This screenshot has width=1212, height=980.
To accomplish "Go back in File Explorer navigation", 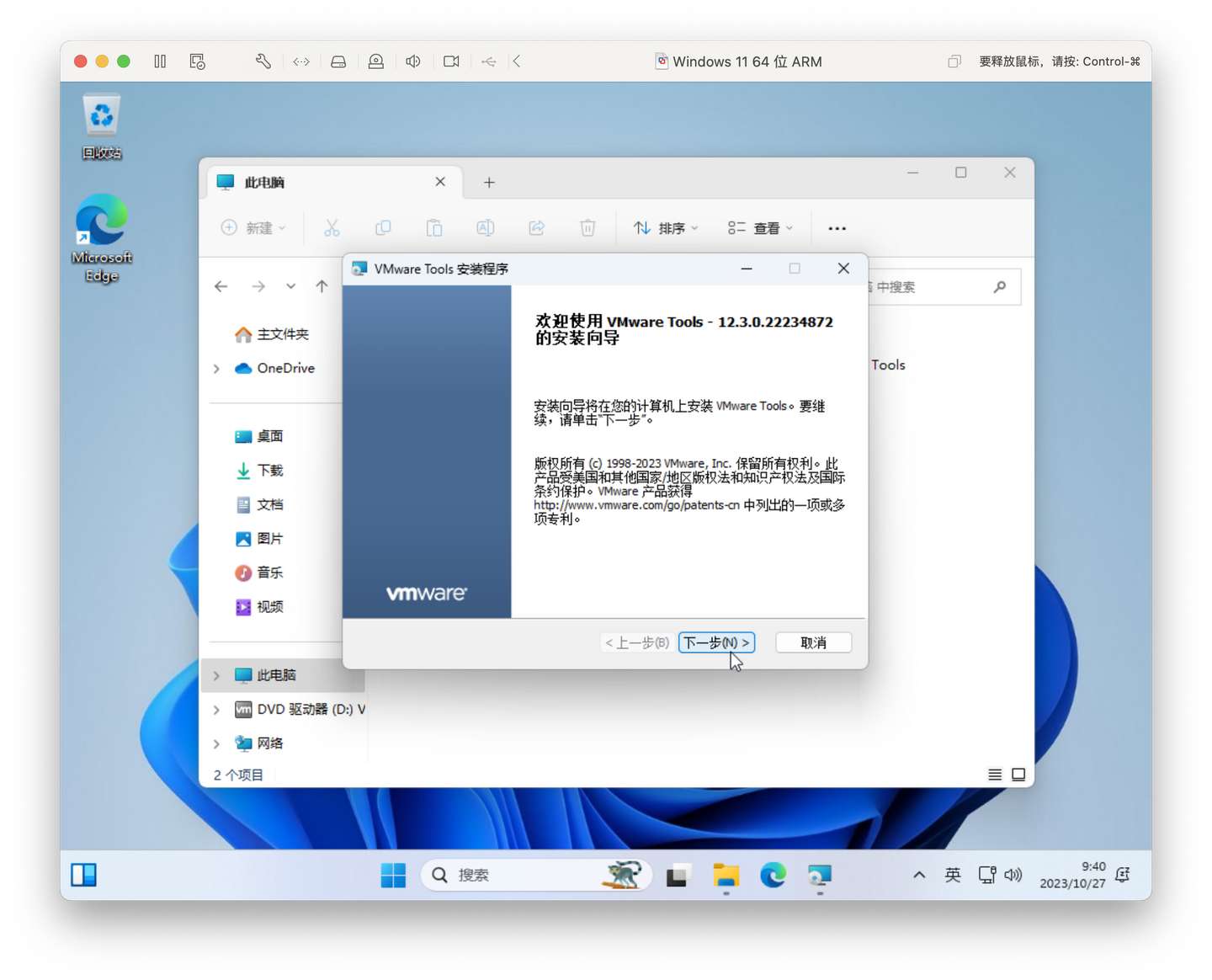I will [221, 287].
